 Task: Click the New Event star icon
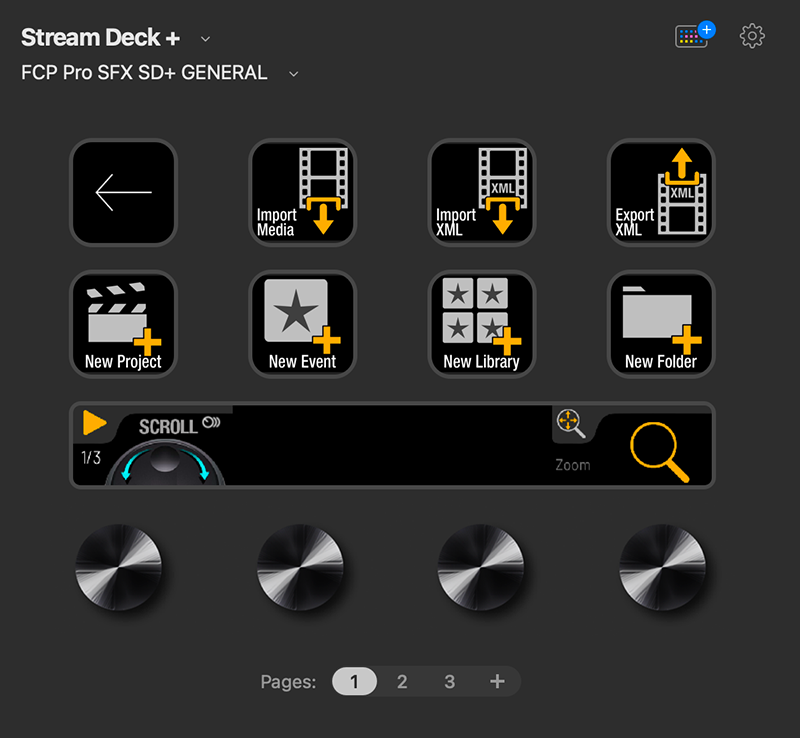point(302,323)
